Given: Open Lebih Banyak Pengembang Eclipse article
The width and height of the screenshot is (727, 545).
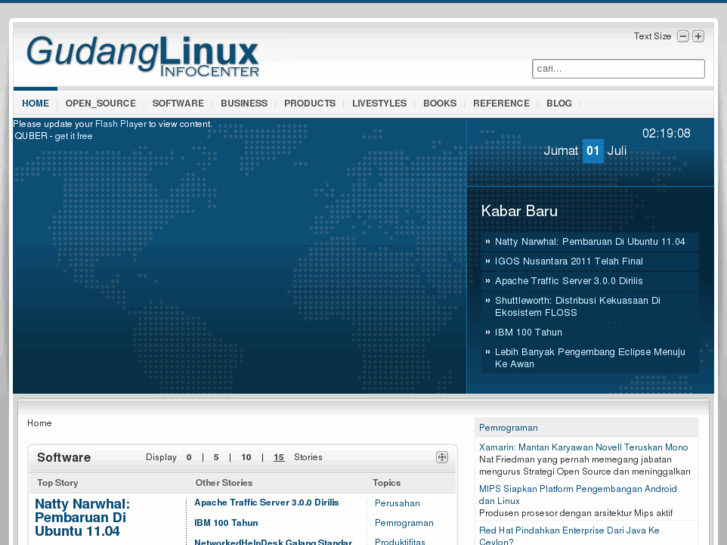Looking at the screenshot, I should point(590,358).
